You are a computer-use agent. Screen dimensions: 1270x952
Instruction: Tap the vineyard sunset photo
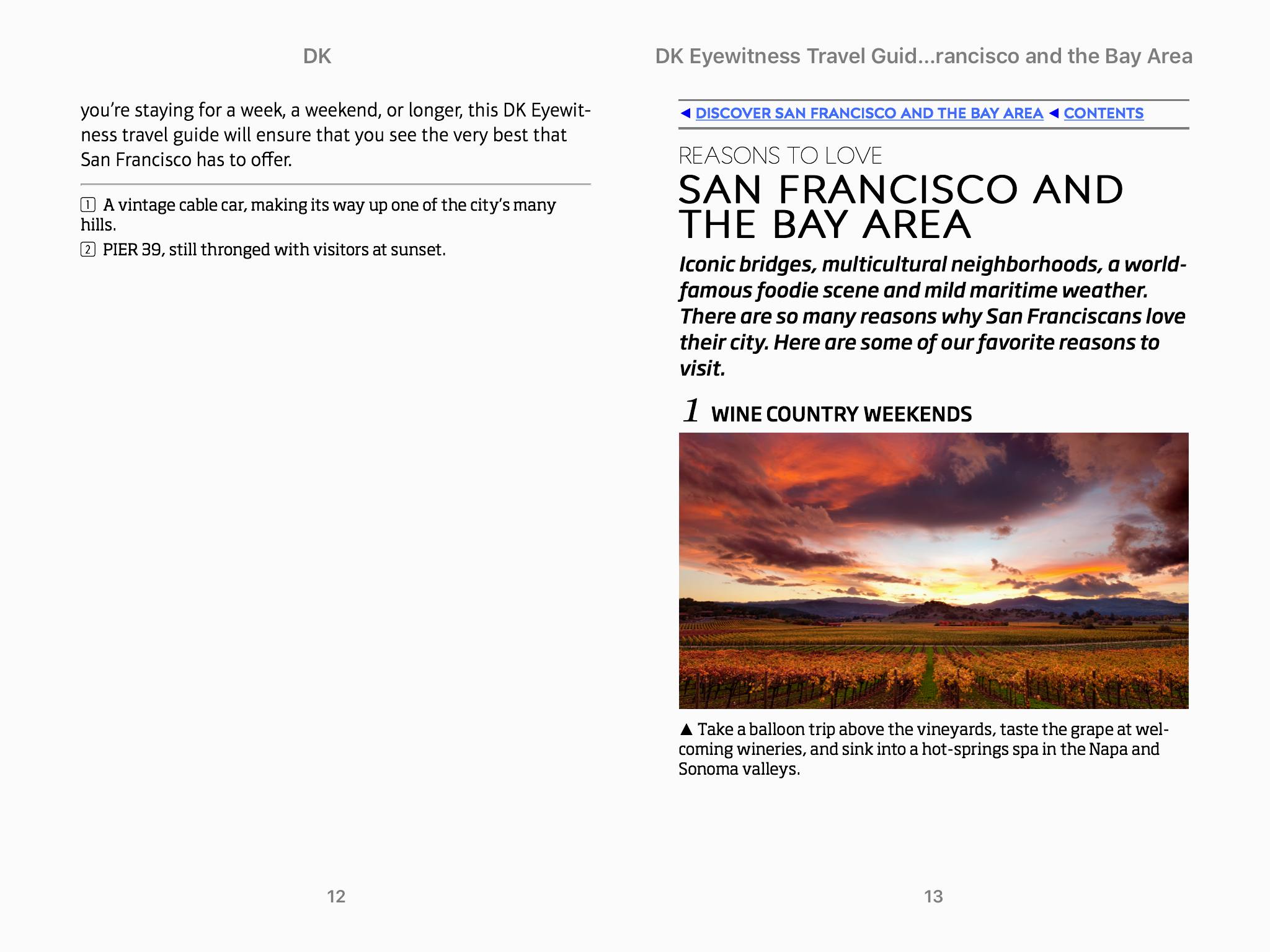coord(933,570)
